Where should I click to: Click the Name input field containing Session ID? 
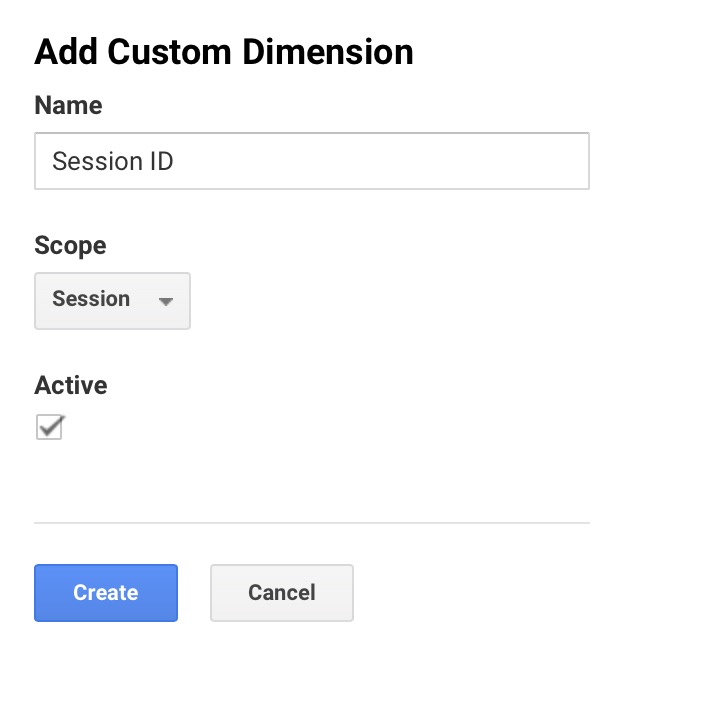[x=312, y=161]
